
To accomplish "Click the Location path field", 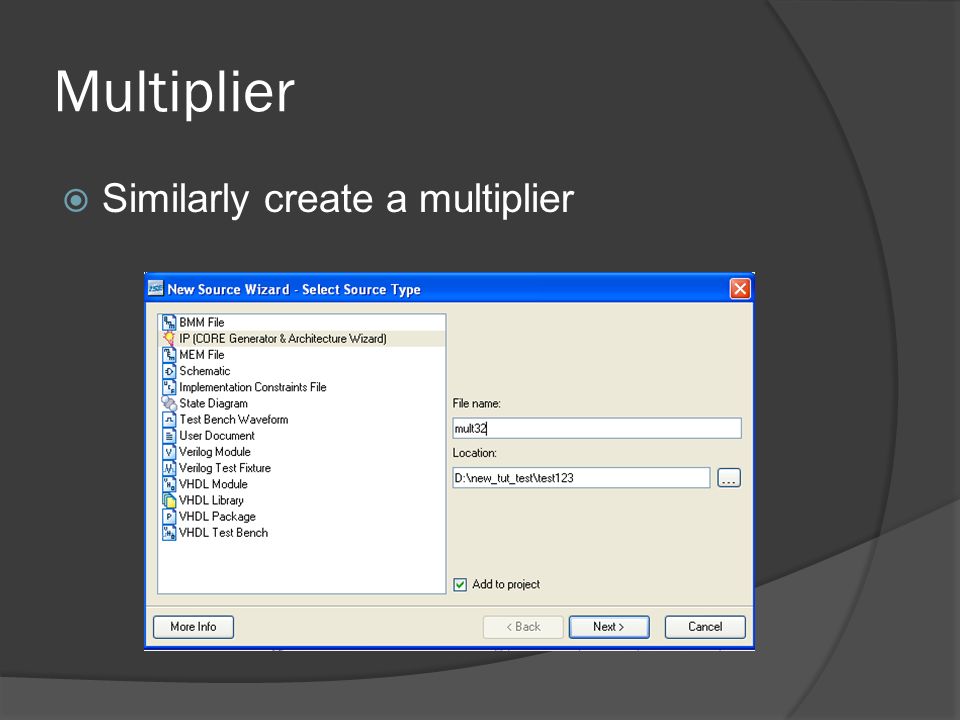I will pos(581,478).
